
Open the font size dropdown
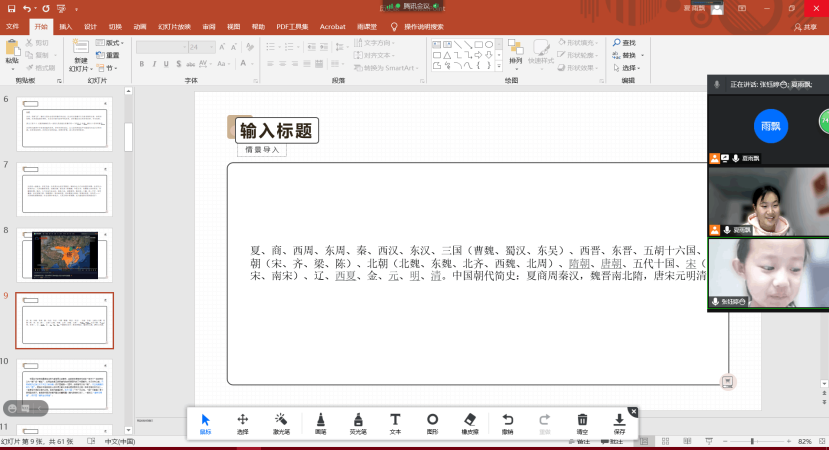(x=209, y=47)
